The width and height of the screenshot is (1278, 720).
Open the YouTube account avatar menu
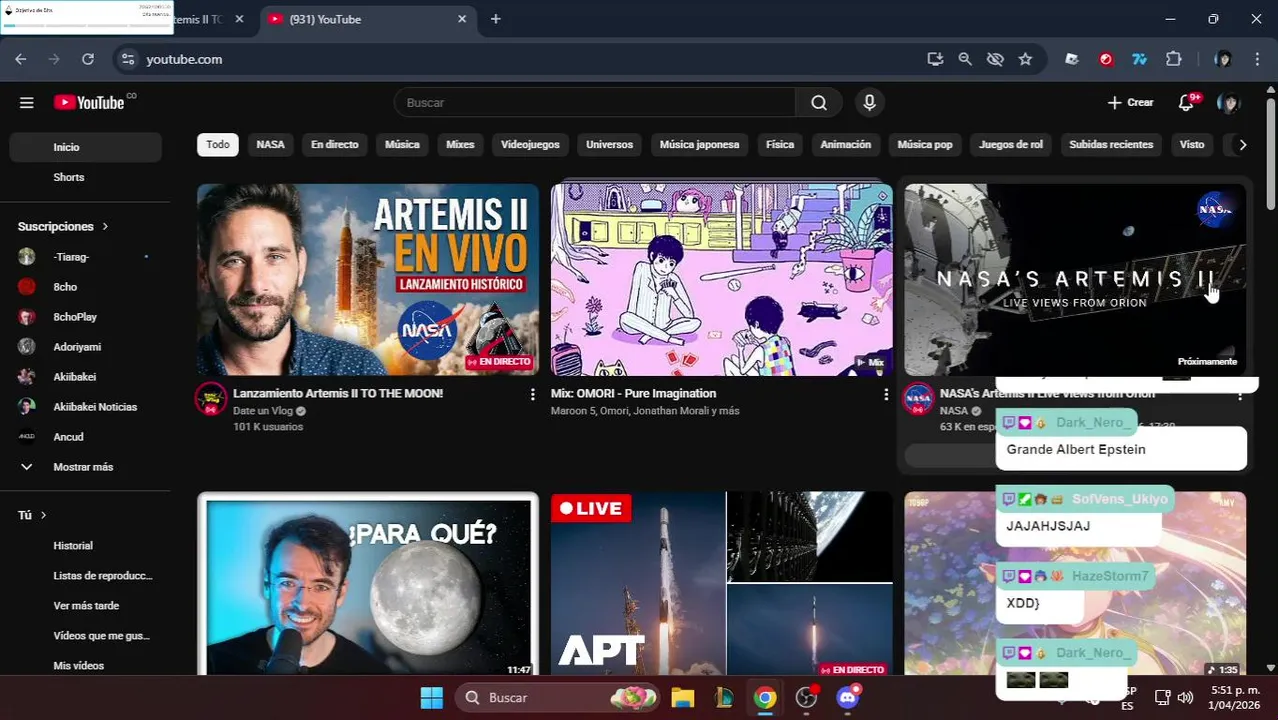pos(1228,102)
